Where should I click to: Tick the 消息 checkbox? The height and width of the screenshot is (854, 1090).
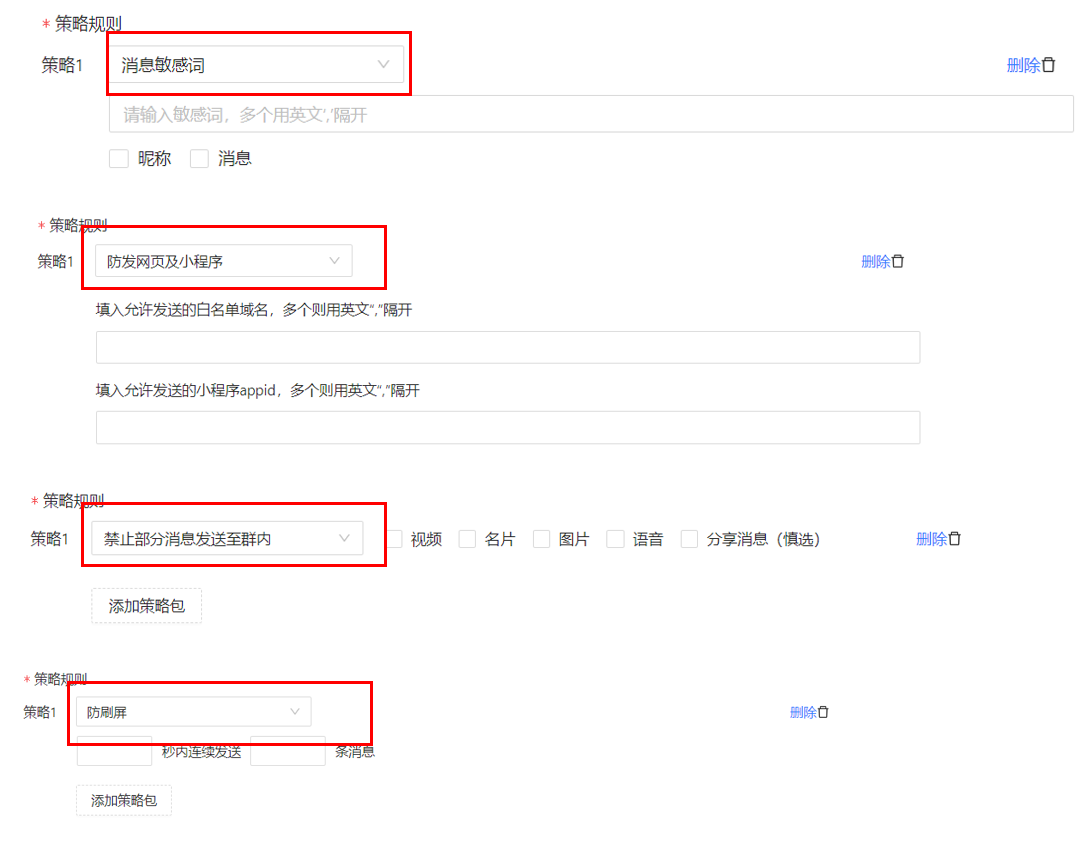pyautogui.click(x=199, y=158)
